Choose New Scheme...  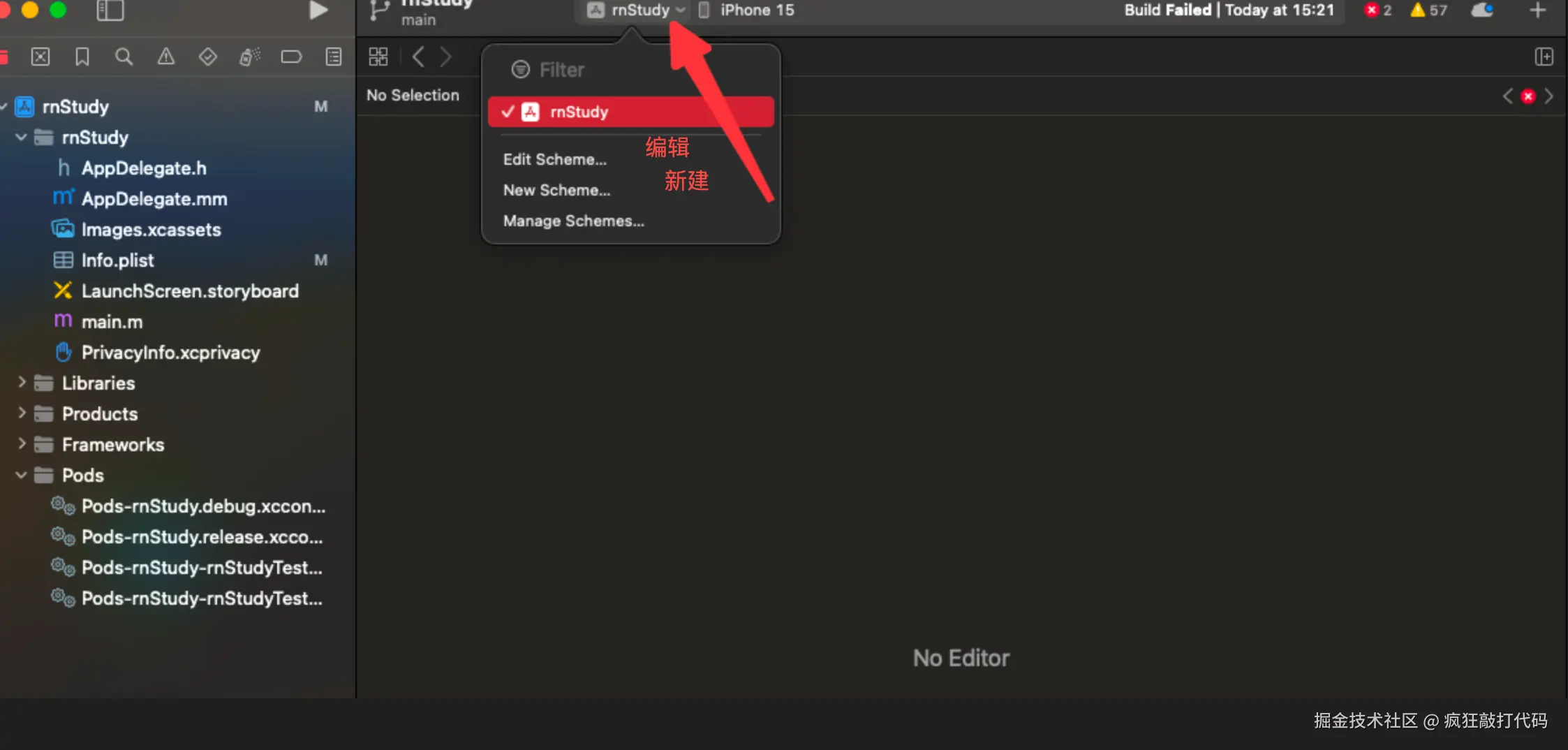coord(557,190)
